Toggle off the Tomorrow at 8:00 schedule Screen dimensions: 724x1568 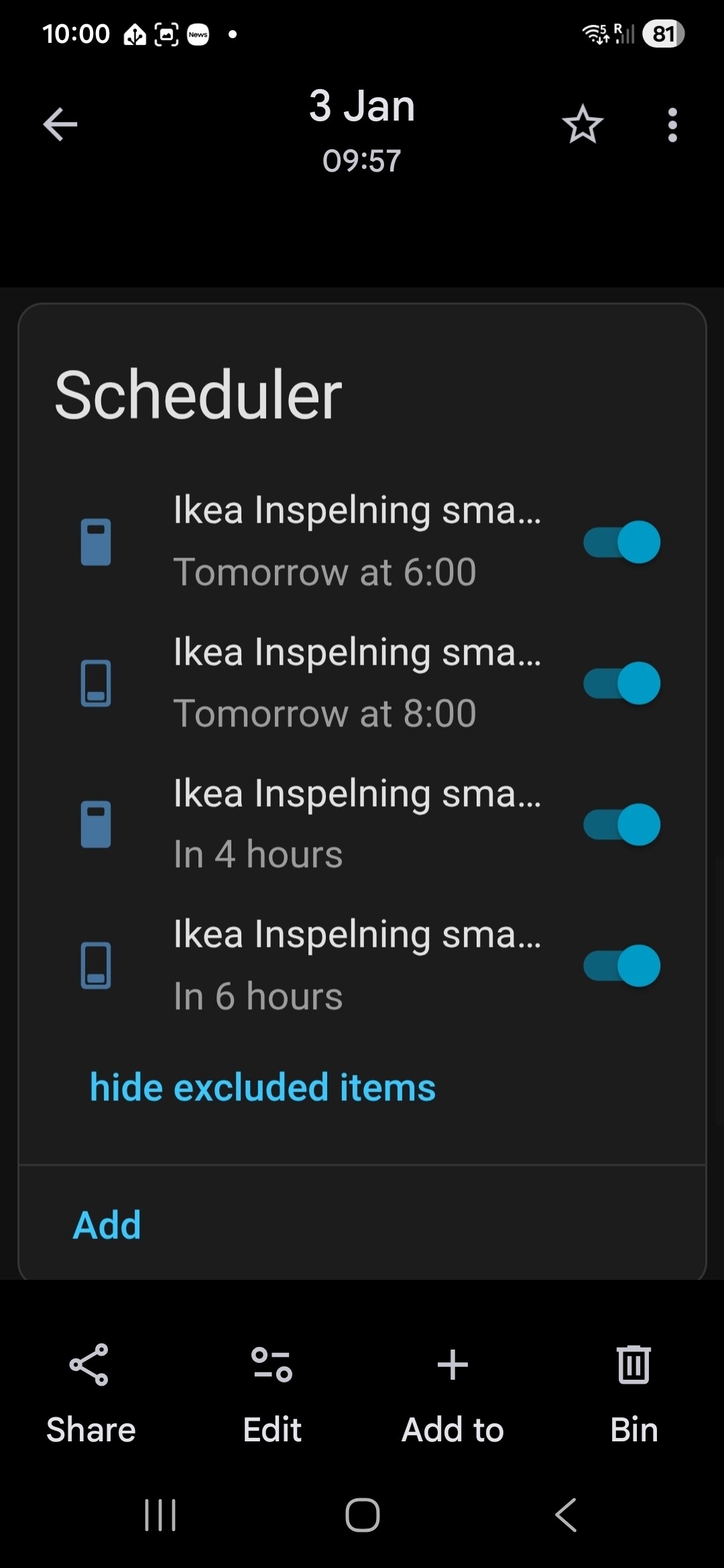pyautogui.click(x=621, y=683)
